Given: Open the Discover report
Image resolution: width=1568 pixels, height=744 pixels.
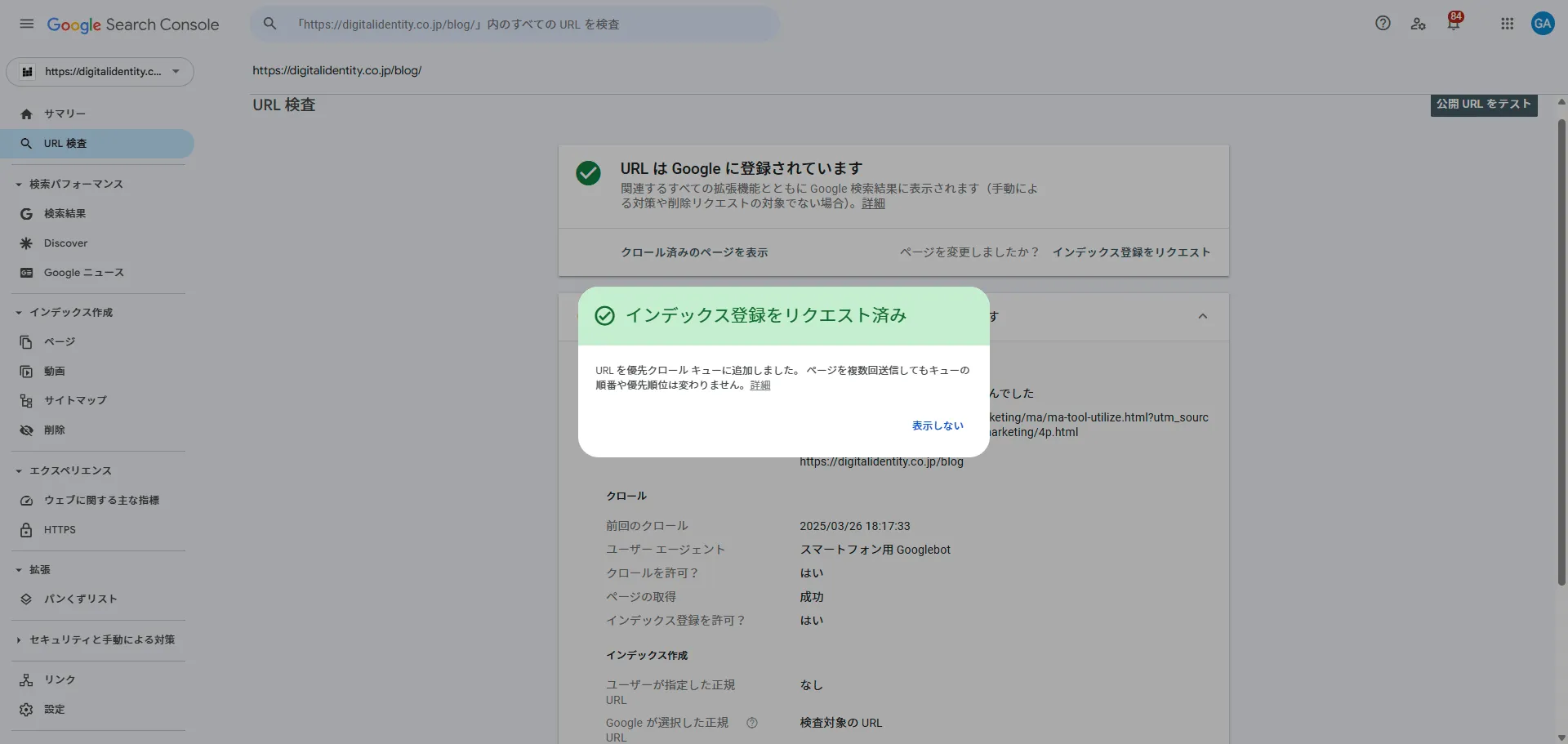Looking at the screenshot, I should pyautogui.click(x=97, y=243).
